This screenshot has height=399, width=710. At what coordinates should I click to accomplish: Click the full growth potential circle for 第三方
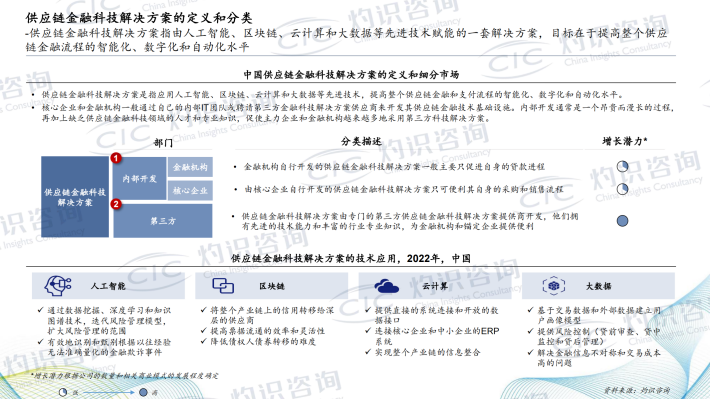[623, 221]
